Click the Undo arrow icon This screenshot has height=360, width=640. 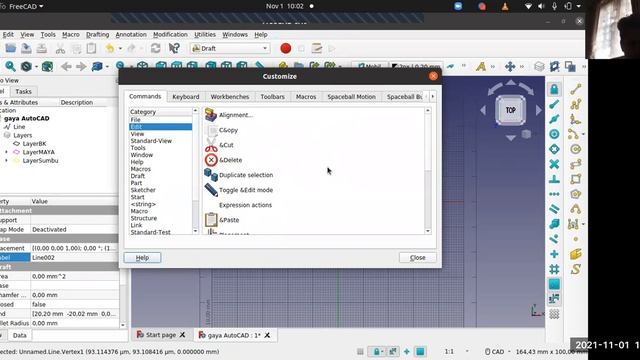pyautogui.click(x=109, y=49)
